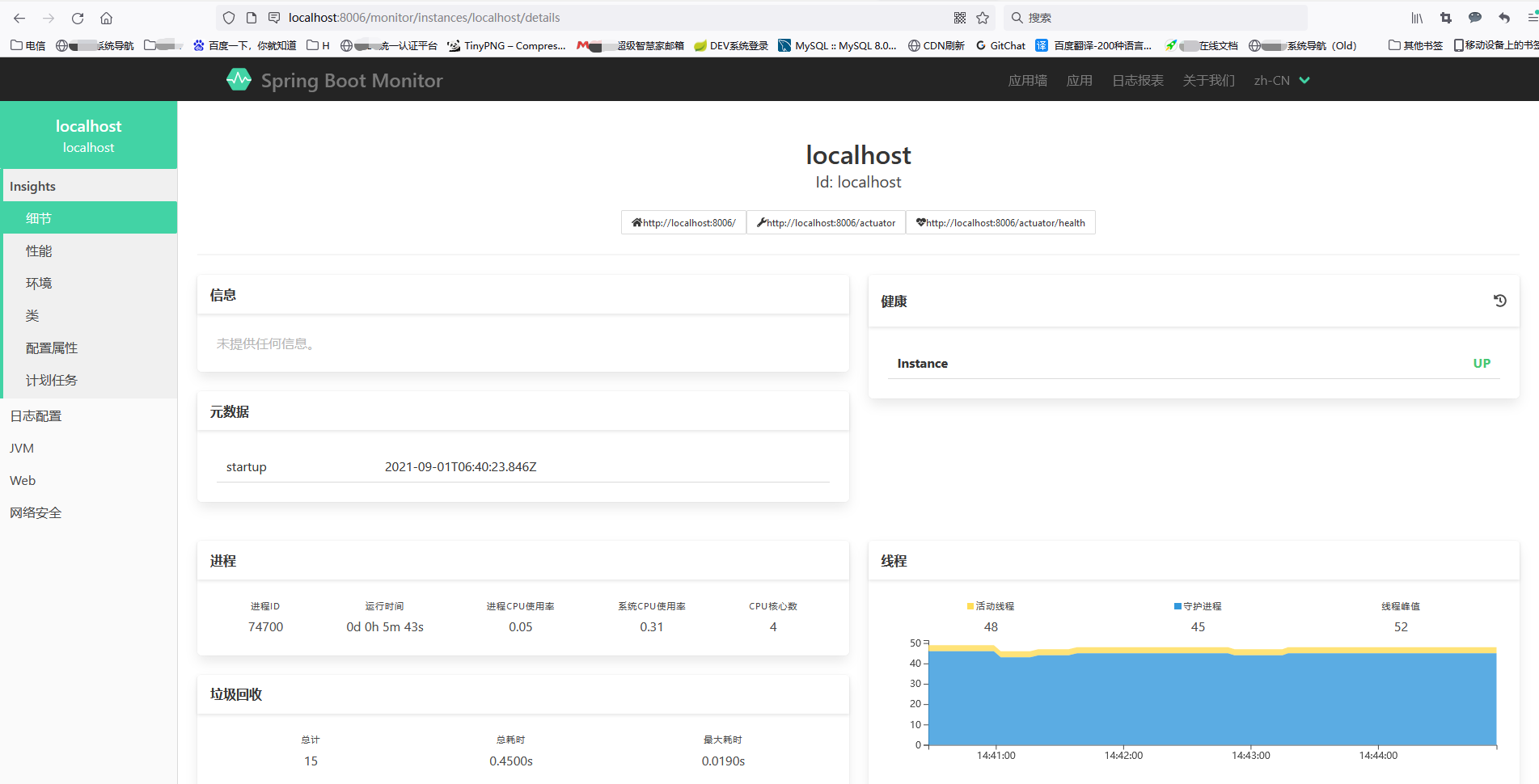Expand the 其他书签 bookmarks folder
The width and height of the screenshot is (1539, 784).
coord(1414,45)
